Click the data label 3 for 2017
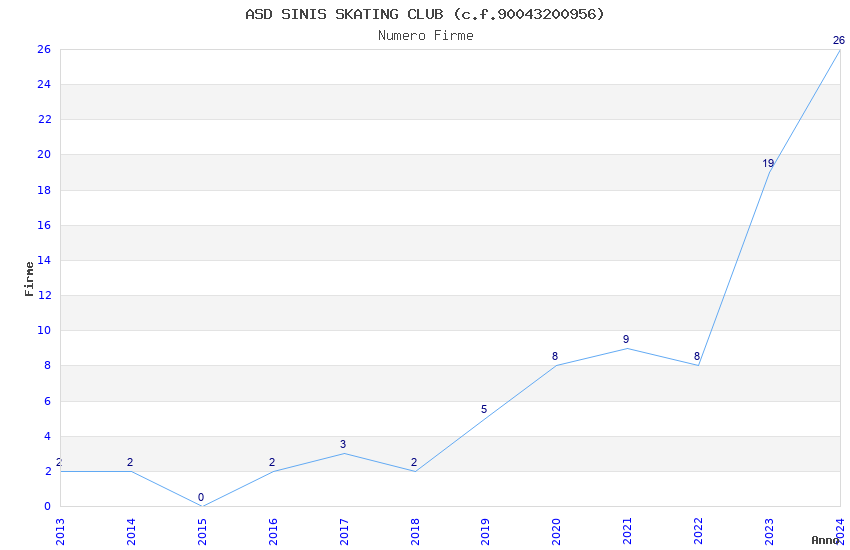850x550 pixels. [x=343, y=444]
